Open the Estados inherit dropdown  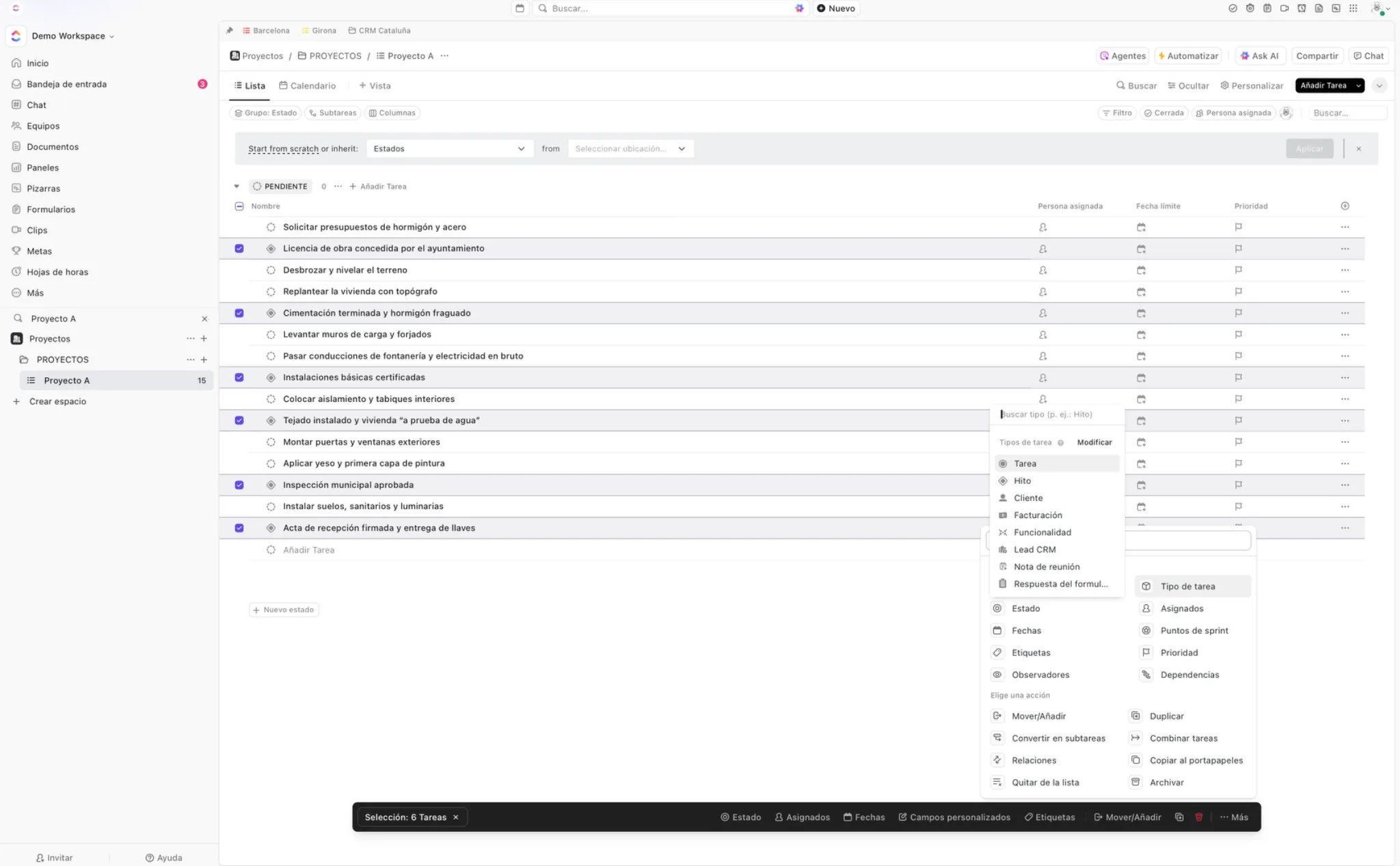(x=449, y=149)
